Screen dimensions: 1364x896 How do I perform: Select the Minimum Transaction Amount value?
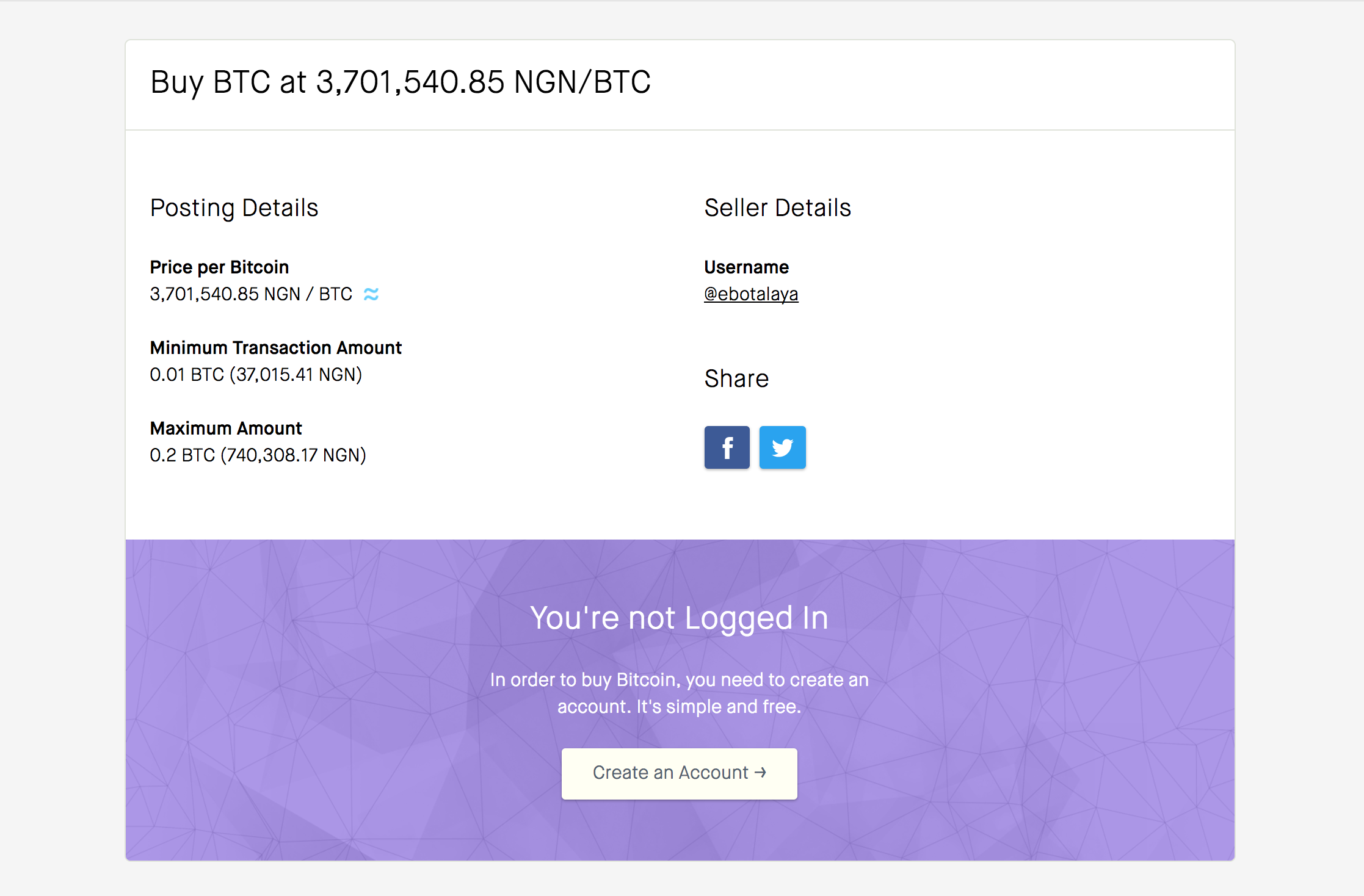pyautogui.click(x=256, y=374)
